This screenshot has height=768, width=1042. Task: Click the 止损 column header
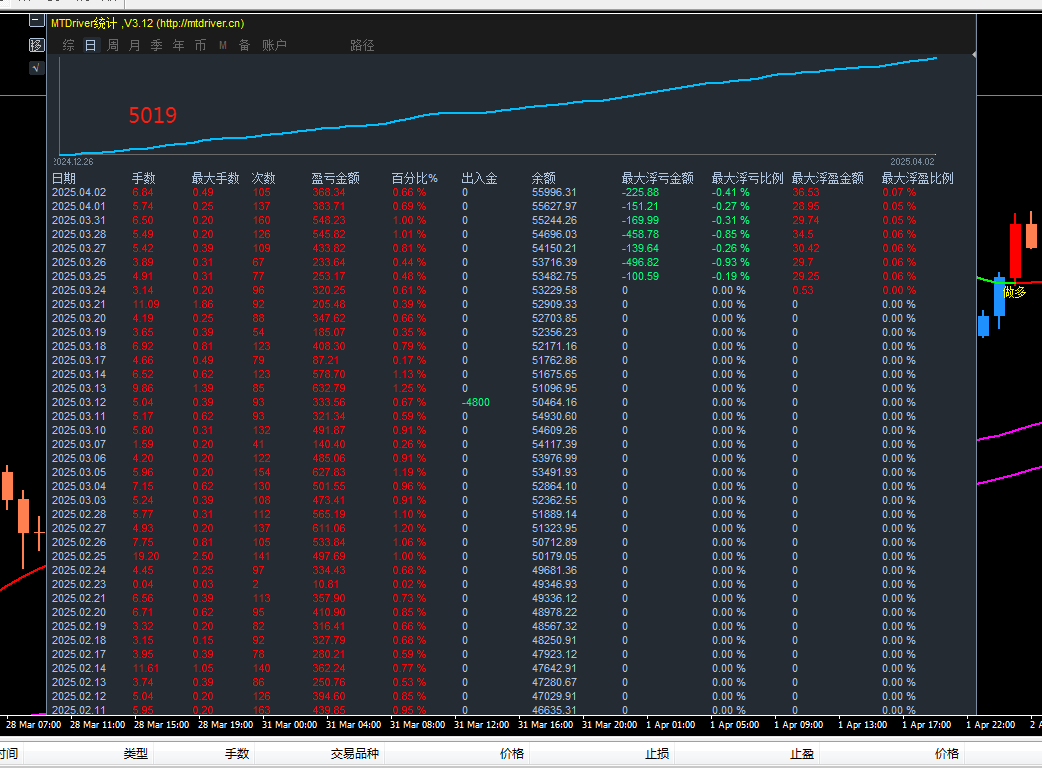pos(657,753)
